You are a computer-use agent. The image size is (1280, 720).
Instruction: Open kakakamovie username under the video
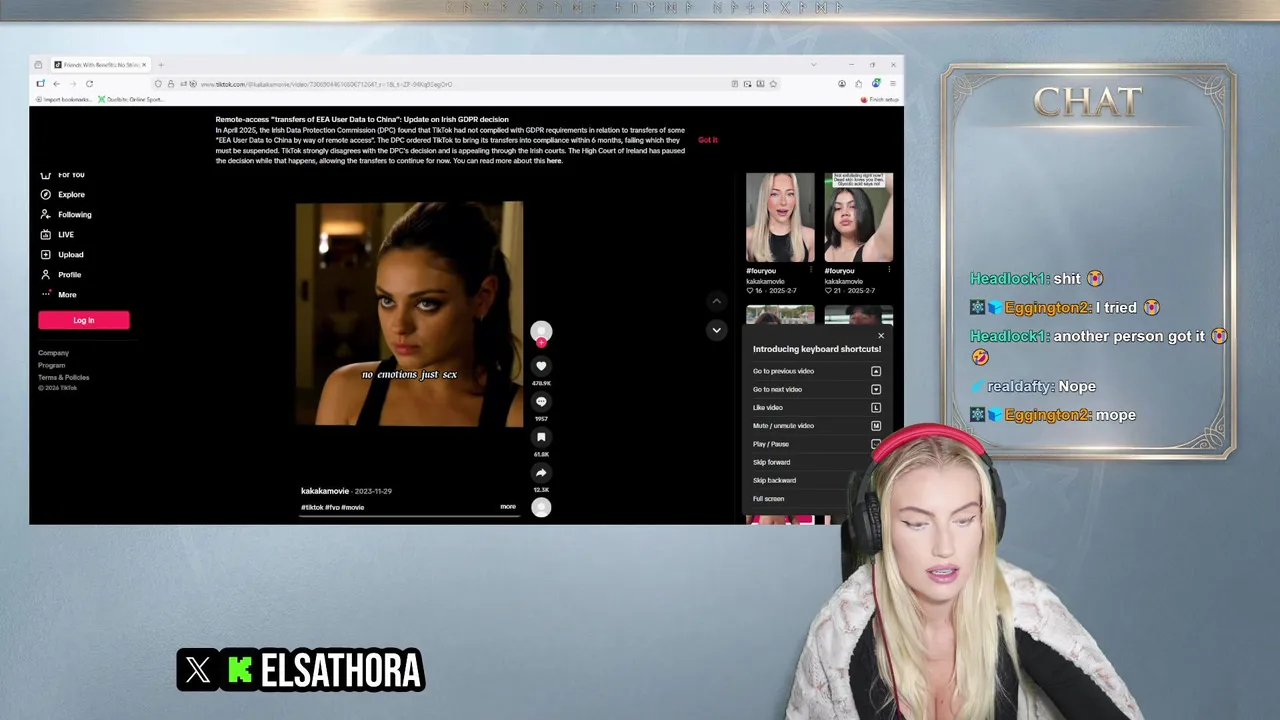[x=325, y=491]
